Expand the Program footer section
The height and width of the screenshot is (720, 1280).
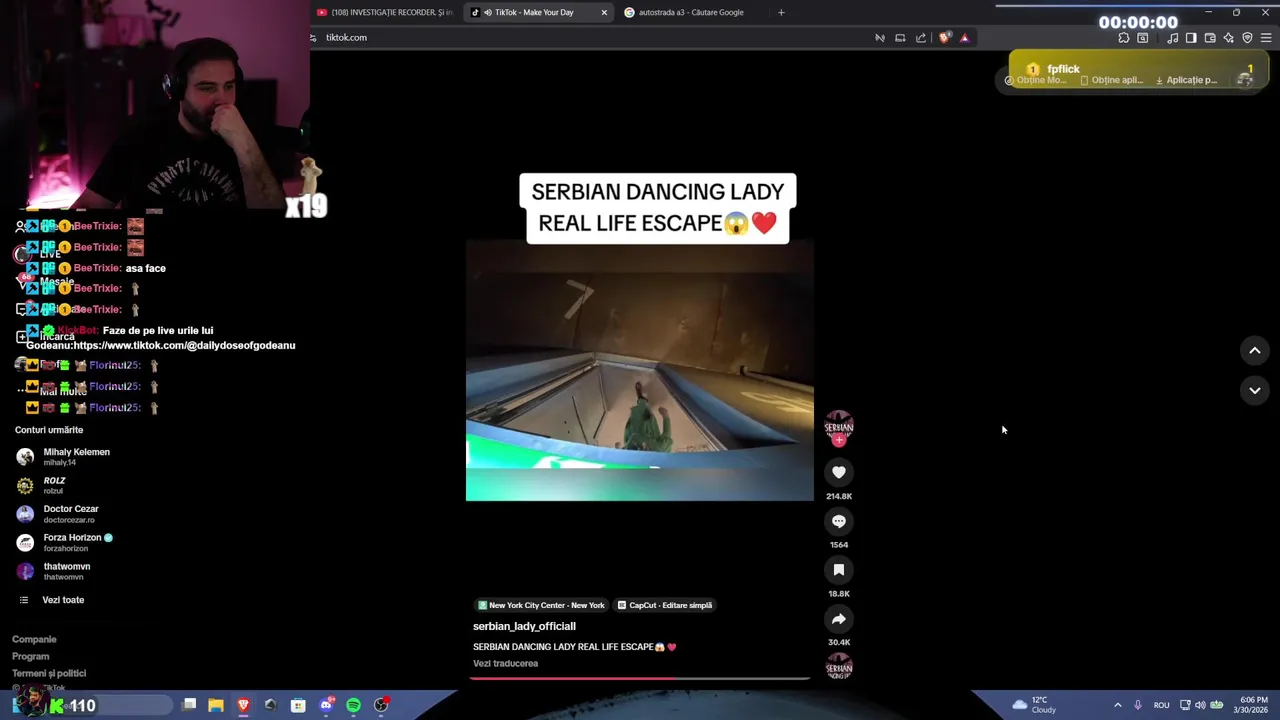(30, 656)
